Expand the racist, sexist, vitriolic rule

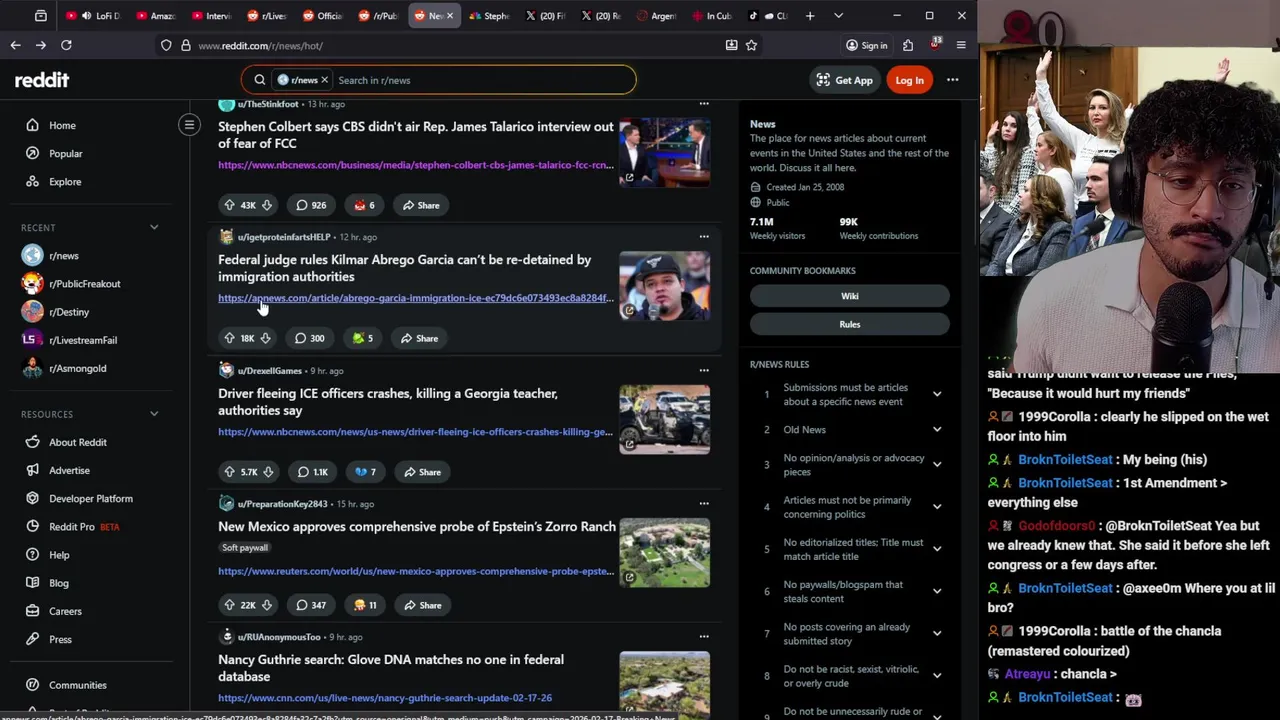coord(937,676)
